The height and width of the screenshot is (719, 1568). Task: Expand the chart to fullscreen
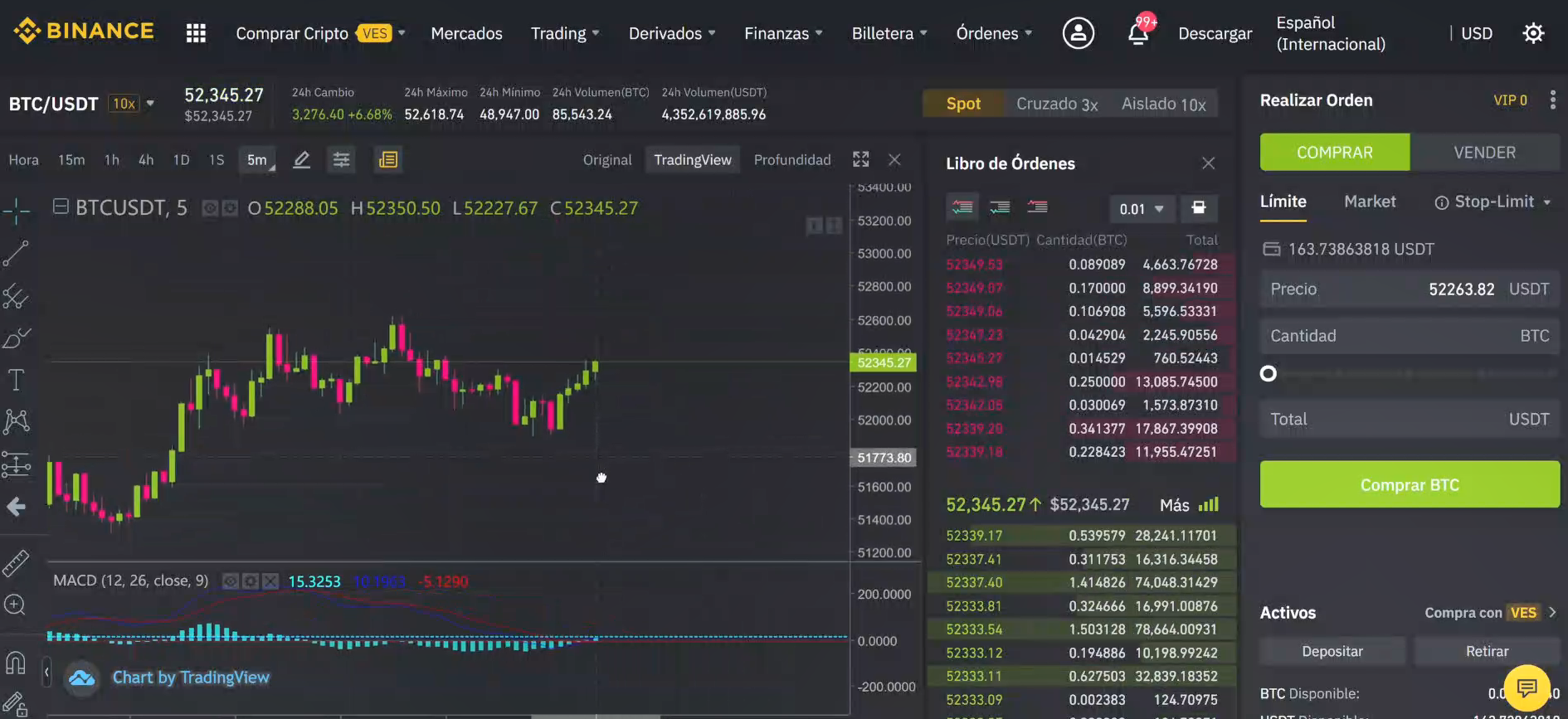(x=861, y=159)
